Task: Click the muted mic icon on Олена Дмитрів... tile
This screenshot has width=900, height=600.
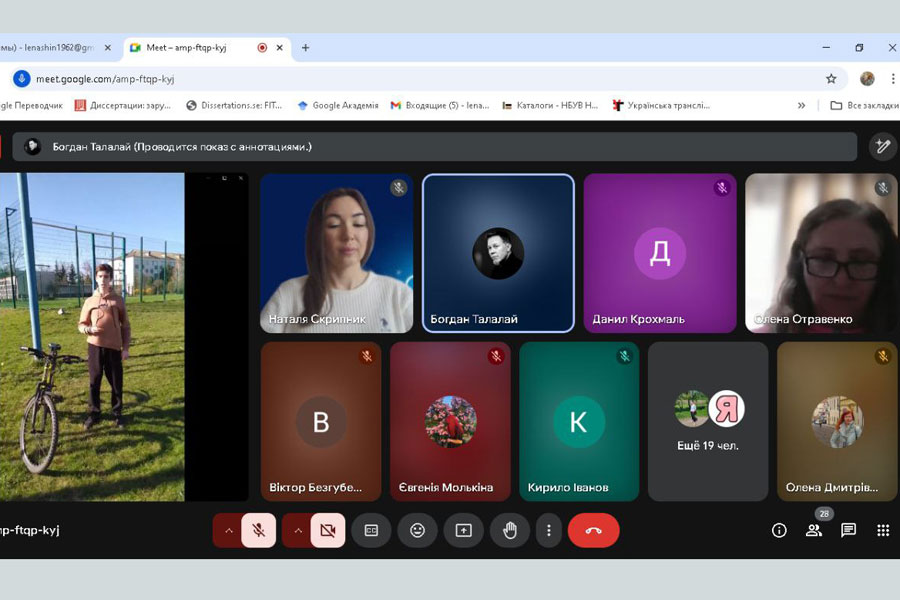Action: pyautogui.click(x=883, y=357)
